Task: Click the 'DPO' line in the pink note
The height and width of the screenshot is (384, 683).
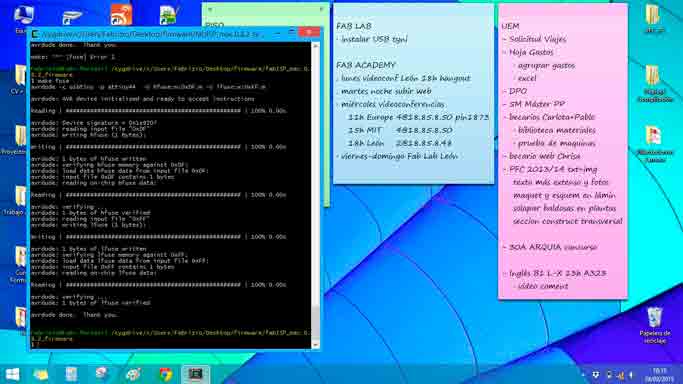Action: (517, 91)
